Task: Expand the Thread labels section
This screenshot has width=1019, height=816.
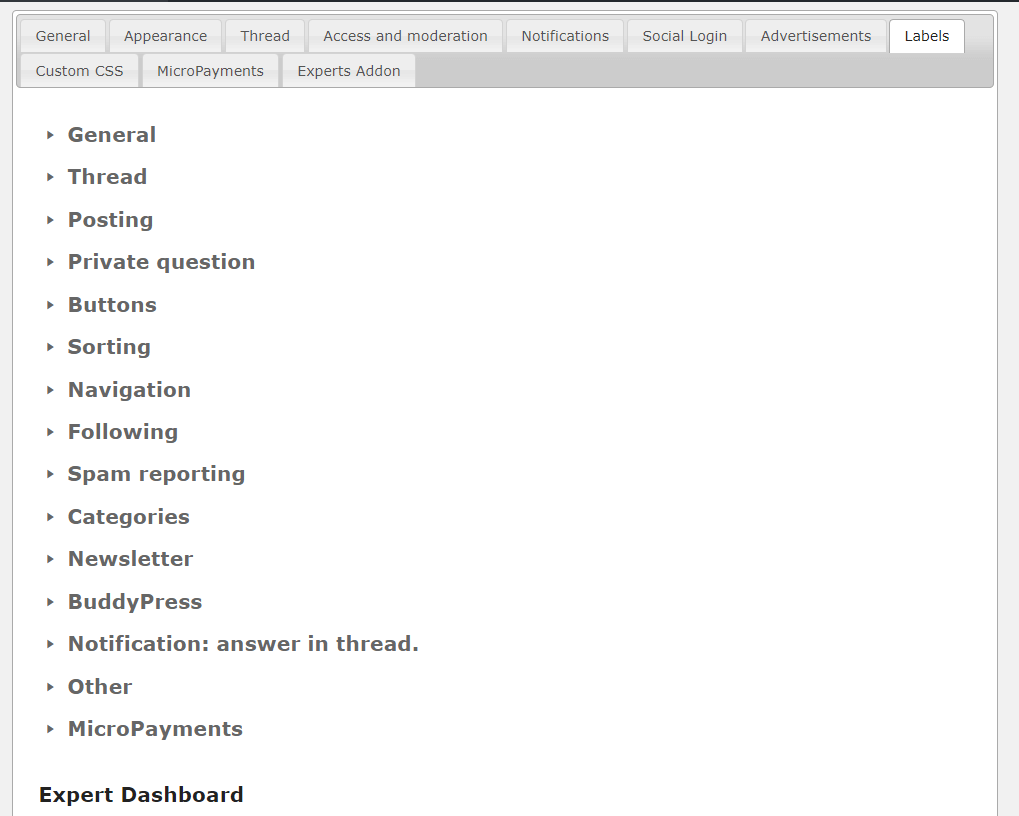Action: [x=107, y=177]
